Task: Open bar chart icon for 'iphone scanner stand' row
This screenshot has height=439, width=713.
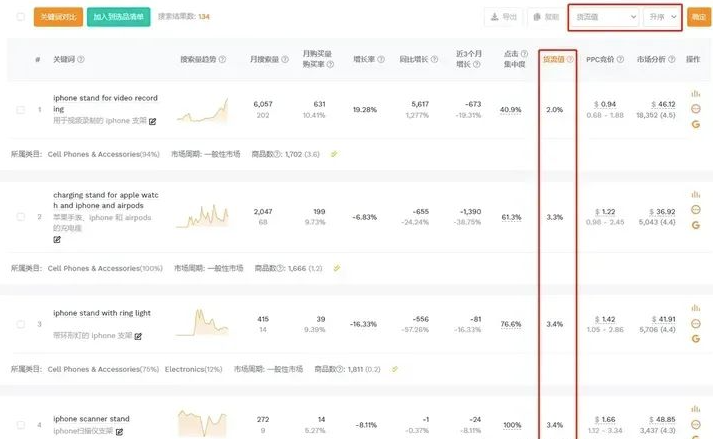Action: point(695,409)
